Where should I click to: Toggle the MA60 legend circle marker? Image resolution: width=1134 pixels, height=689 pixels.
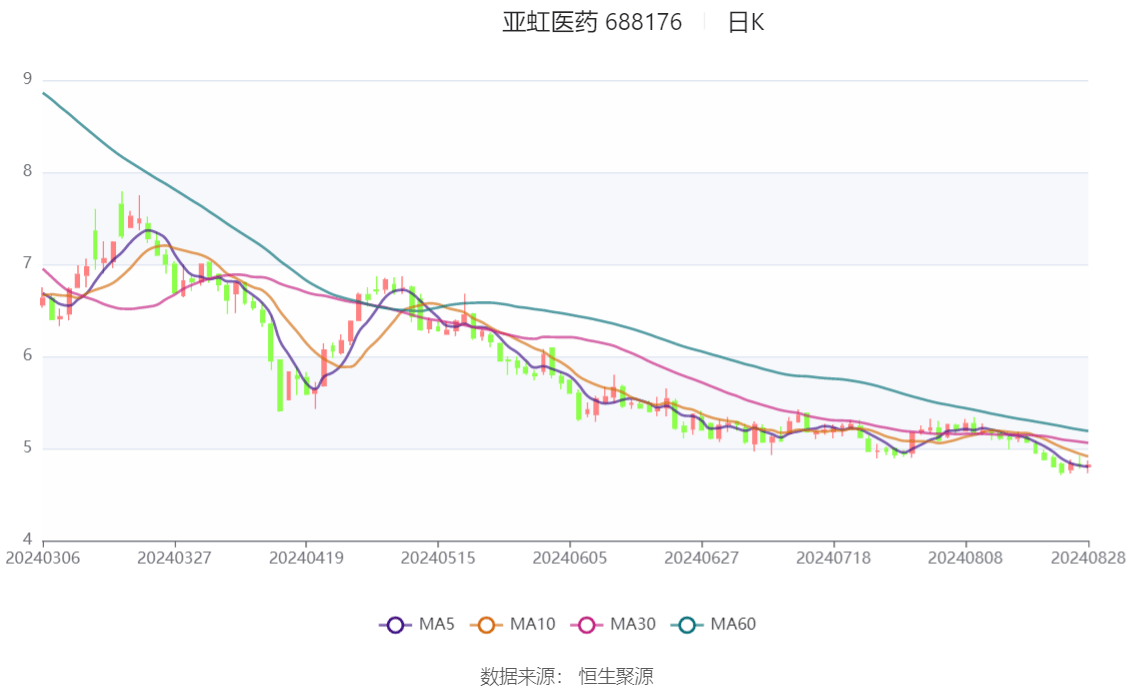click(687, 625)
